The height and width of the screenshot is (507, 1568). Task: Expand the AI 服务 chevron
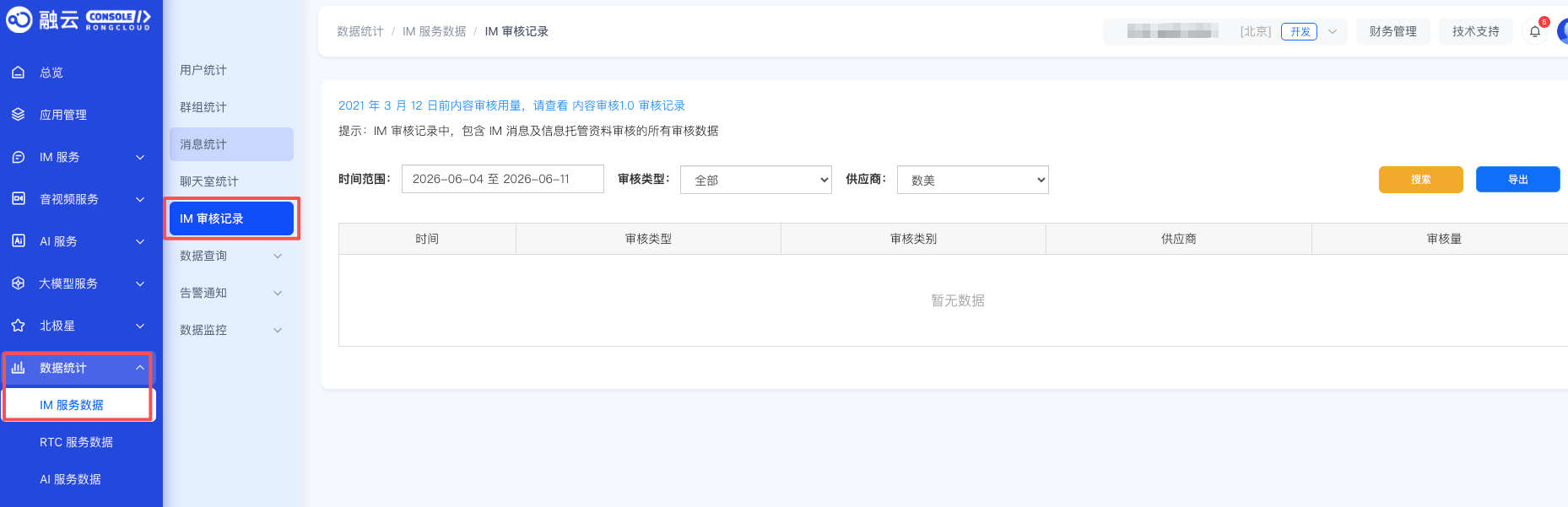[x=140, y=241]
